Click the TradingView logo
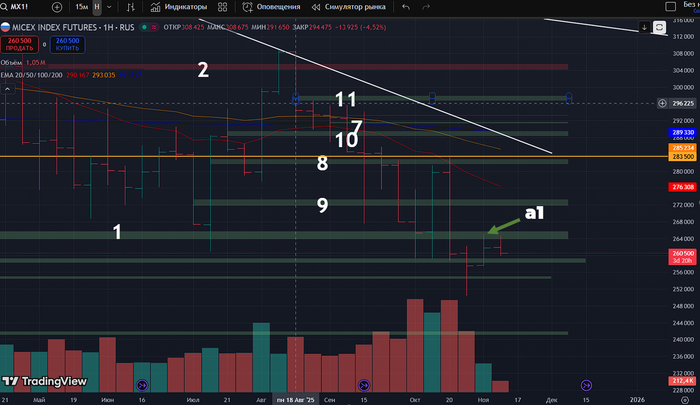Image resolution: width=700 pixels, height=405 pixels. coord(43,381)
